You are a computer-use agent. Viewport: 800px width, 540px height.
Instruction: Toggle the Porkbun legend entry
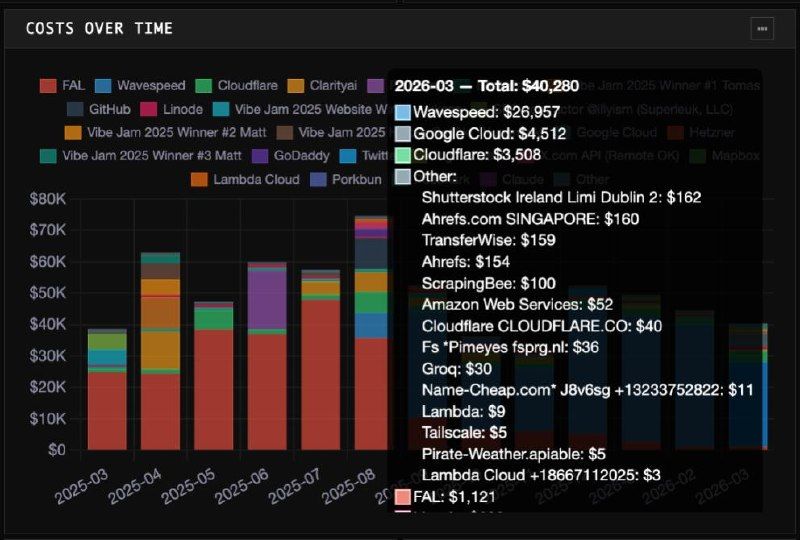[x=346, y=179]
